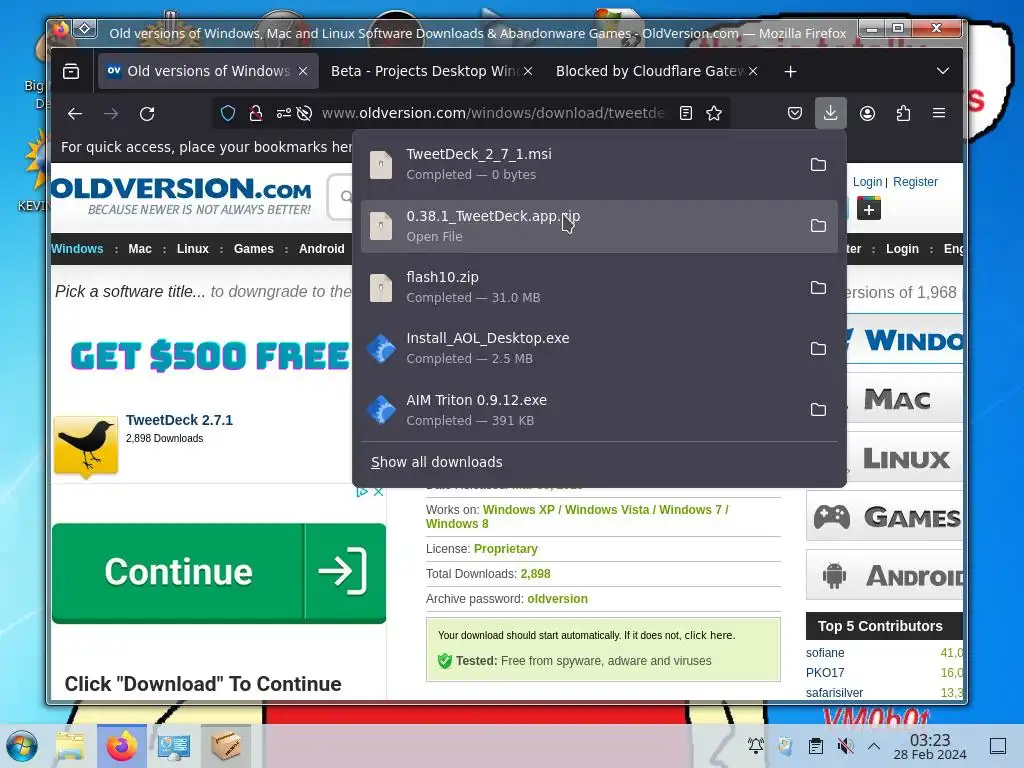1024x768 pixels.
Task: Close the advertisement with the X icon
Action: [x=378, y=492]
